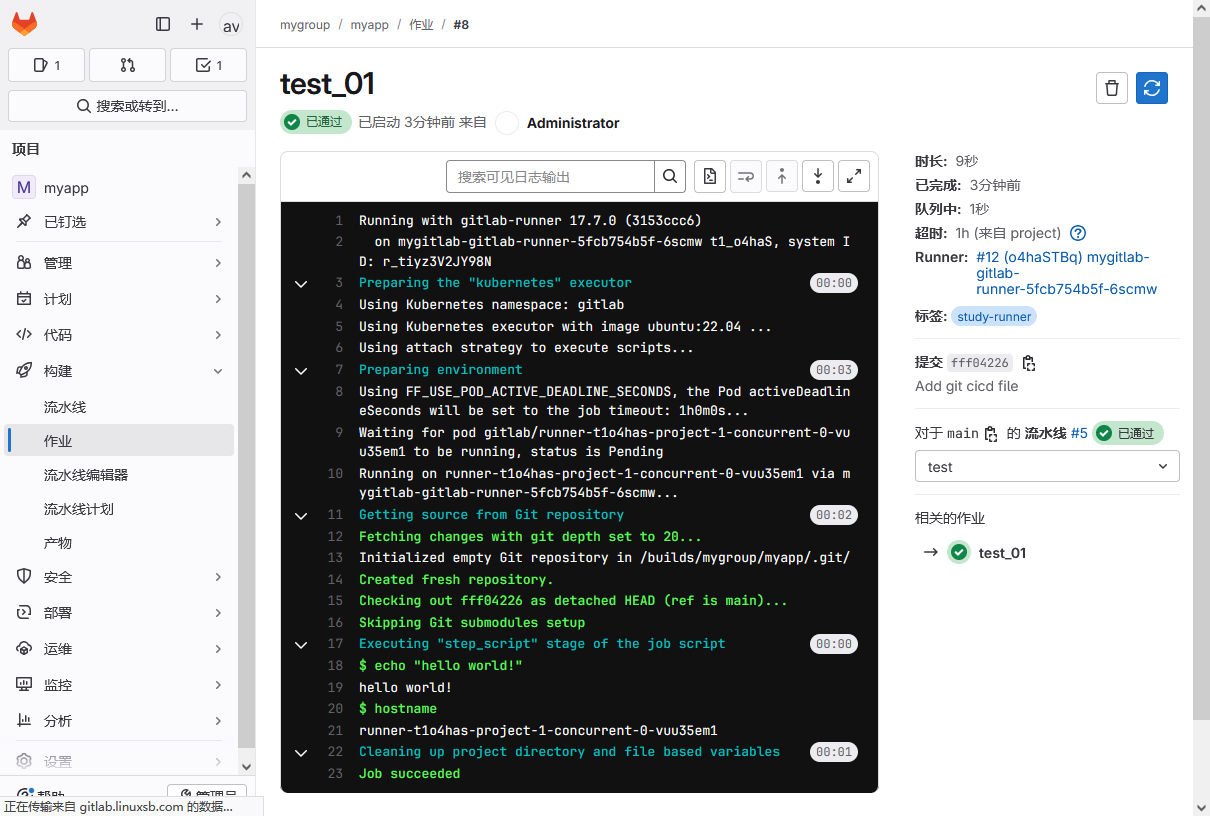Copy the commit SHA
This screenshot has width=1210, height=816.
click(x=1029, y=363)
